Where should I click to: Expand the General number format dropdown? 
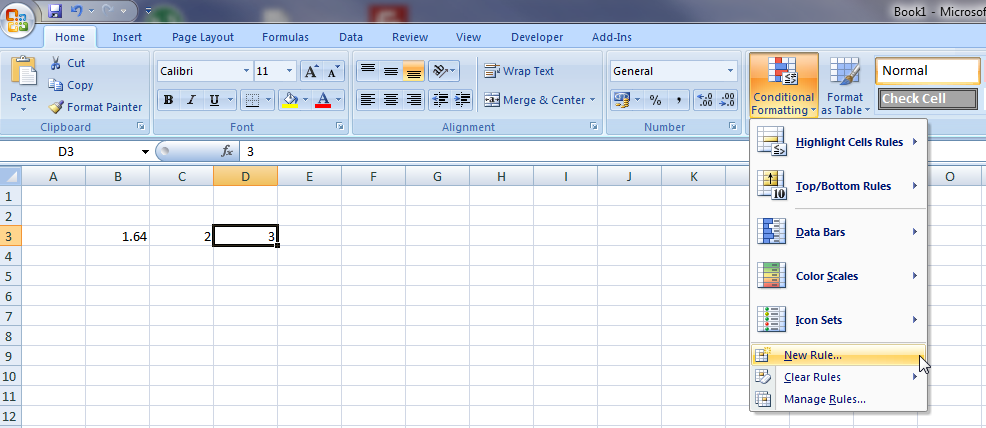[730, 71]
